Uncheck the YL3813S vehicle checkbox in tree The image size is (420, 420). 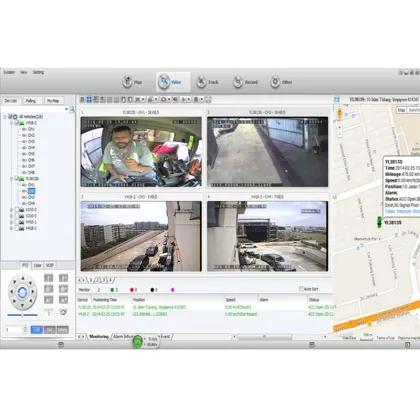point(16,179)
